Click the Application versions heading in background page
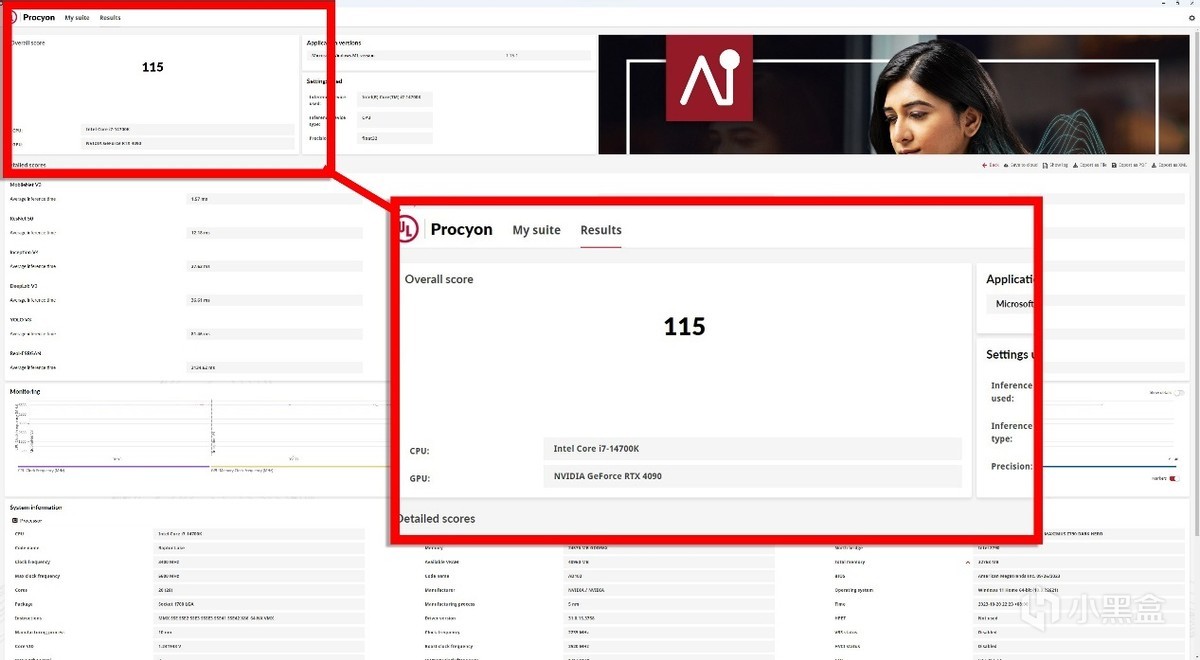 point(334,43)
